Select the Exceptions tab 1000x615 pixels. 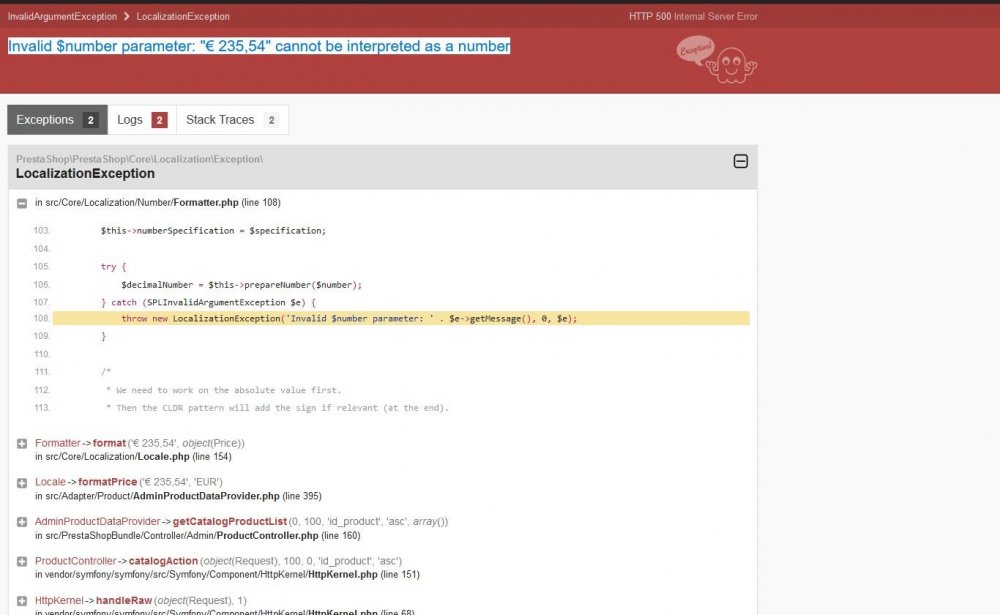[x=45, y=119]
